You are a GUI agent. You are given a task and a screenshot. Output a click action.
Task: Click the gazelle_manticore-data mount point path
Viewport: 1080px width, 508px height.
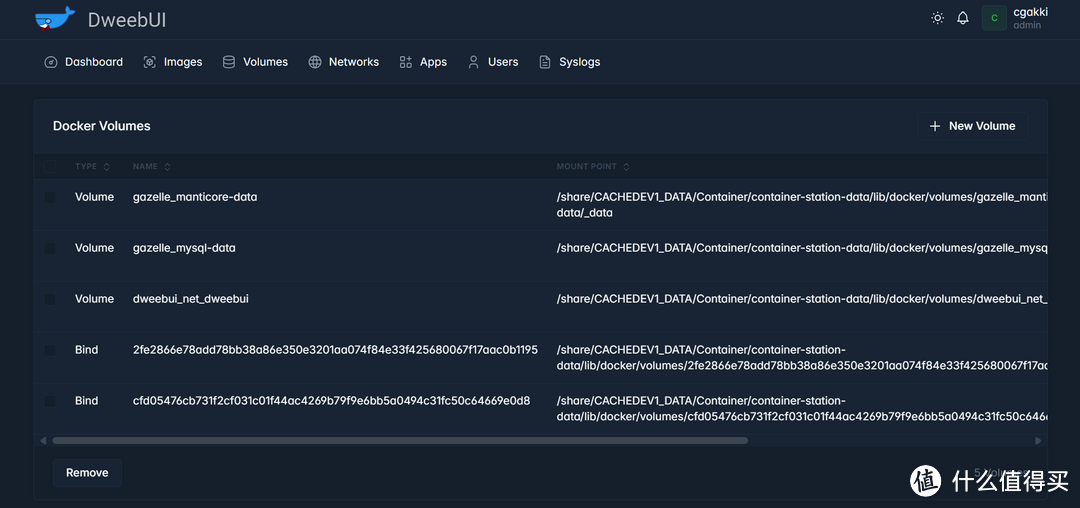click(x=802, y=205)
